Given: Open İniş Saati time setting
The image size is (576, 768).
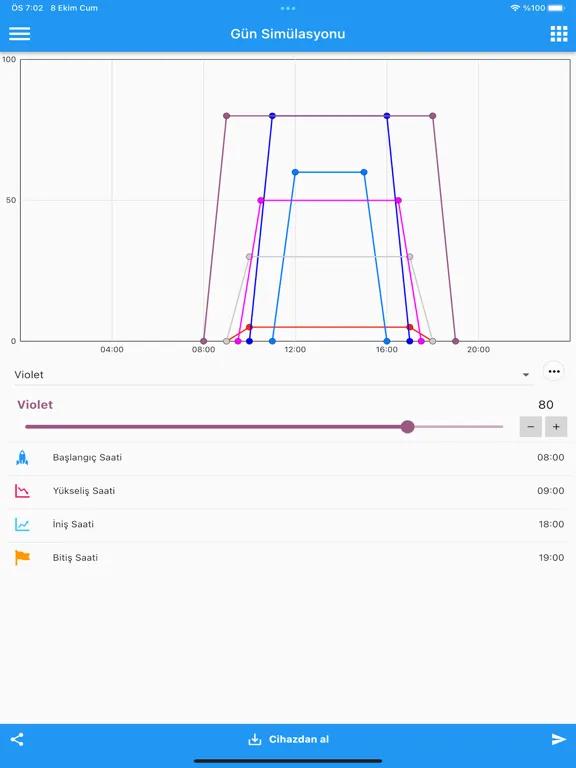Looking at the screenshot, I should point(288,525).
